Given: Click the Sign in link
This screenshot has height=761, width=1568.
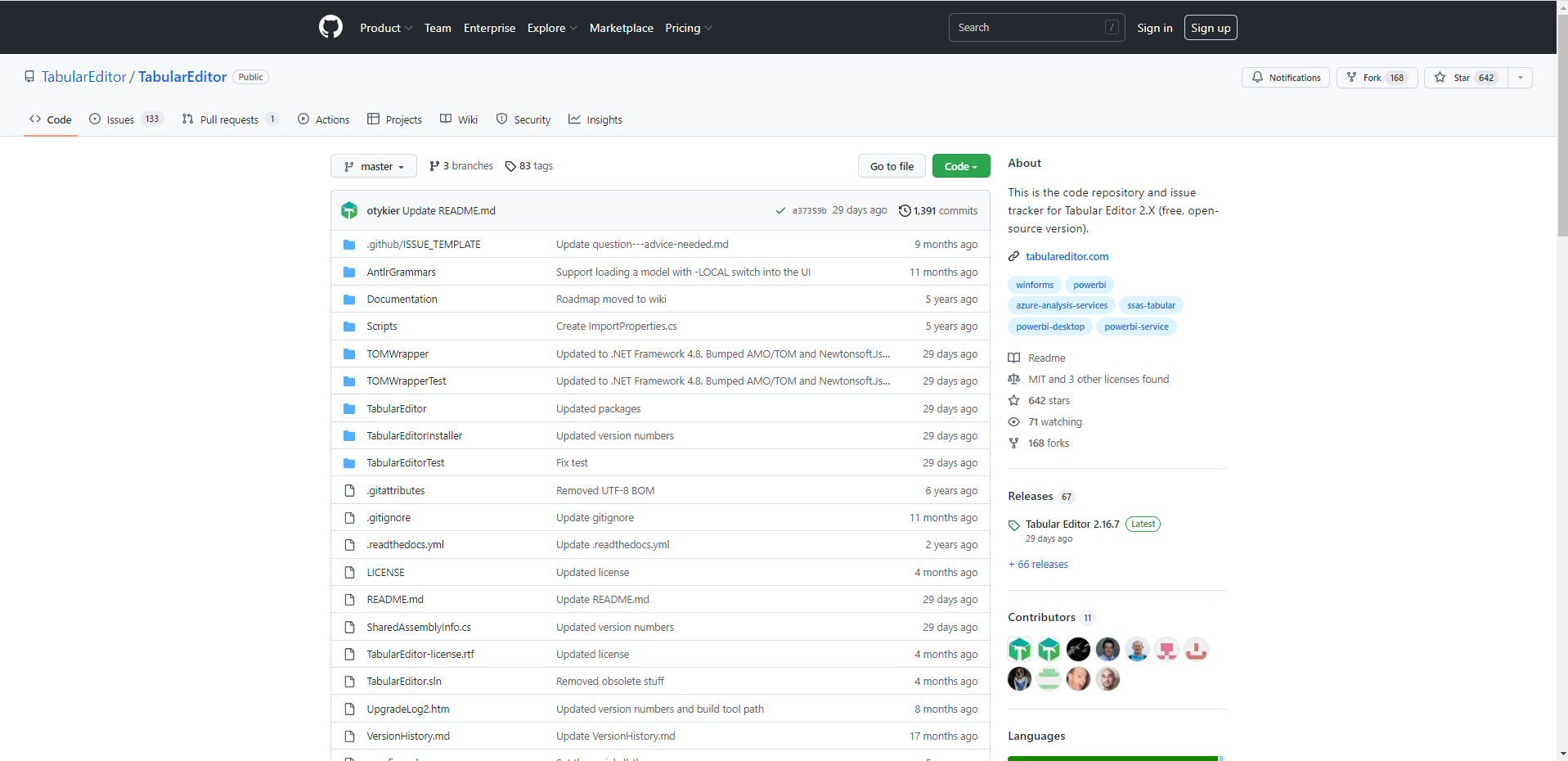Looking at the screenshot, I should coord(1154,28).
